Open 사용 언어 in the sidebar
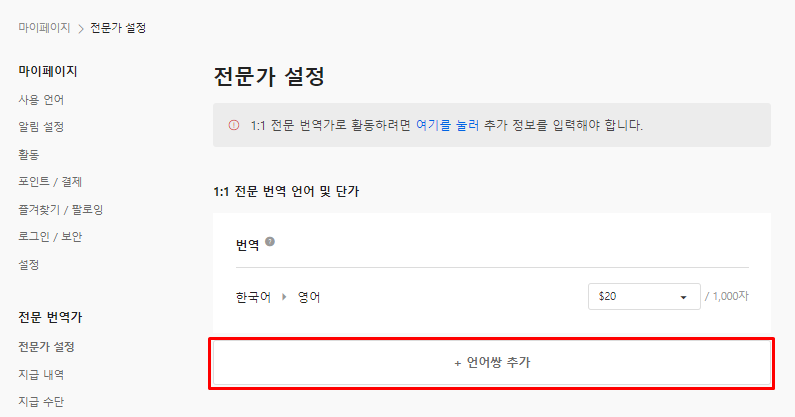Viewport: 795px width, 417px height. tap(41, 99)
